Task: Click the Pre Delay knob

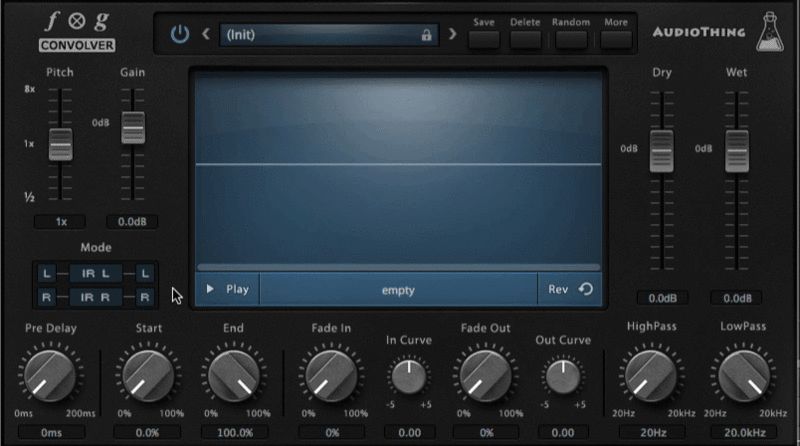Action: (50, 376)
